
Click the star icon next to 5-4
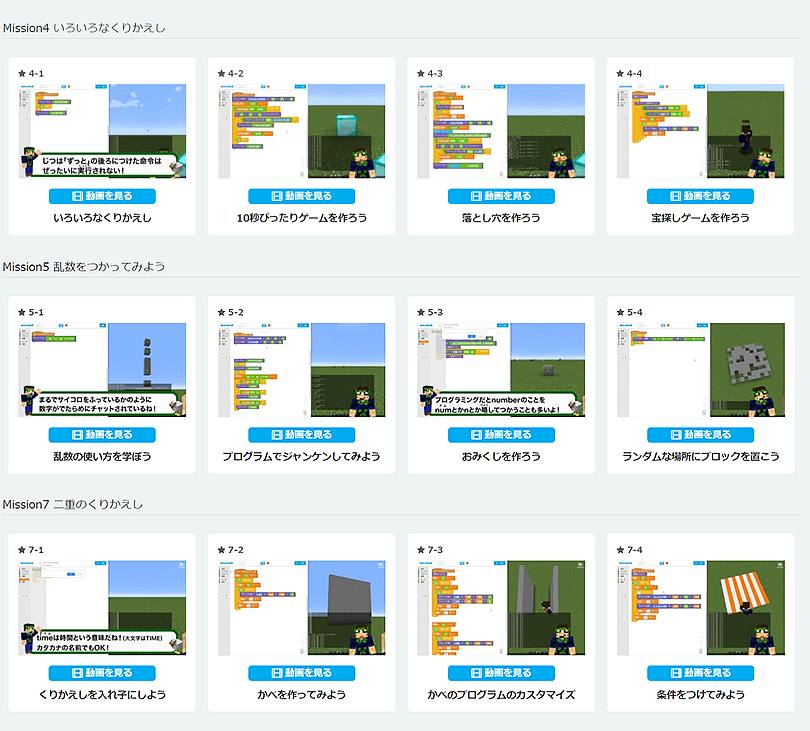[x=621, y=312]
